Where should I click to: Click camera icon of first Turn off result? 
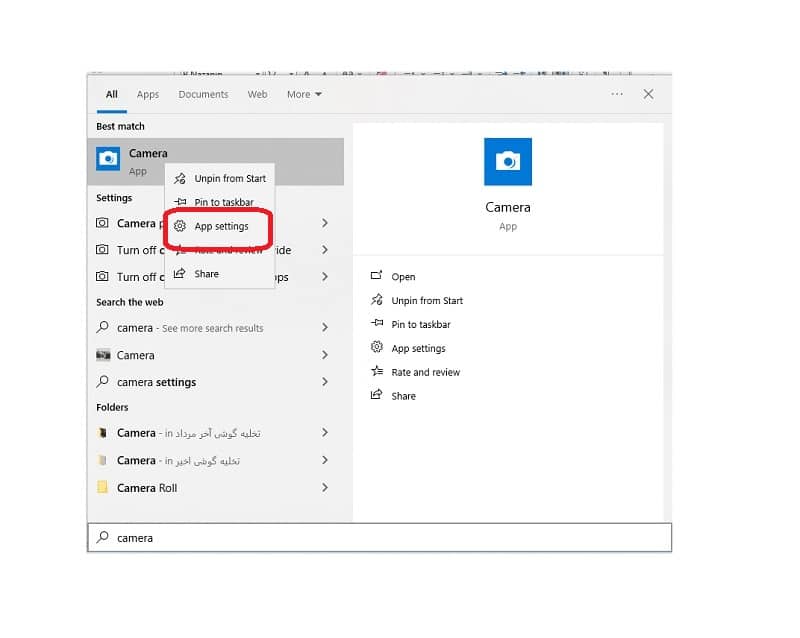tap(103, 250)
